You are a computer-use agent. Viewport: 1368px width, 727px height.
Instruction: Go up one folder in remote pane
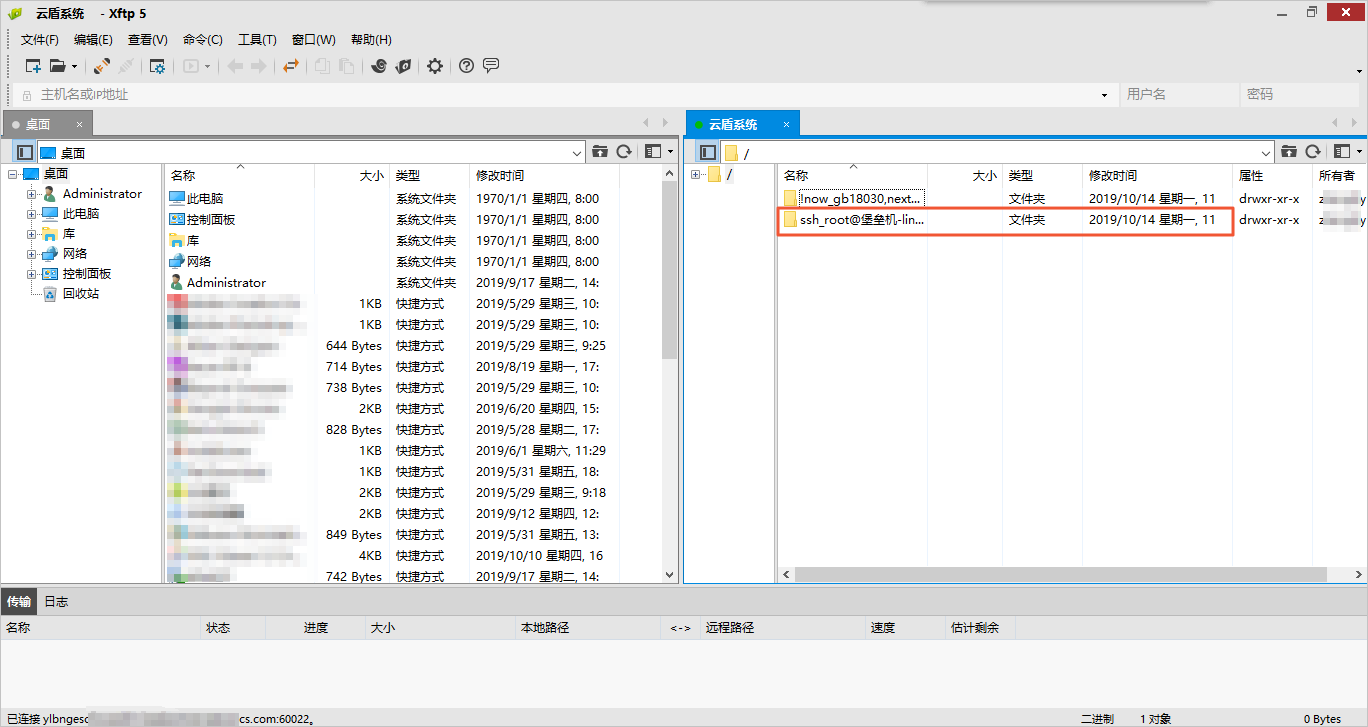[1289, 152]
